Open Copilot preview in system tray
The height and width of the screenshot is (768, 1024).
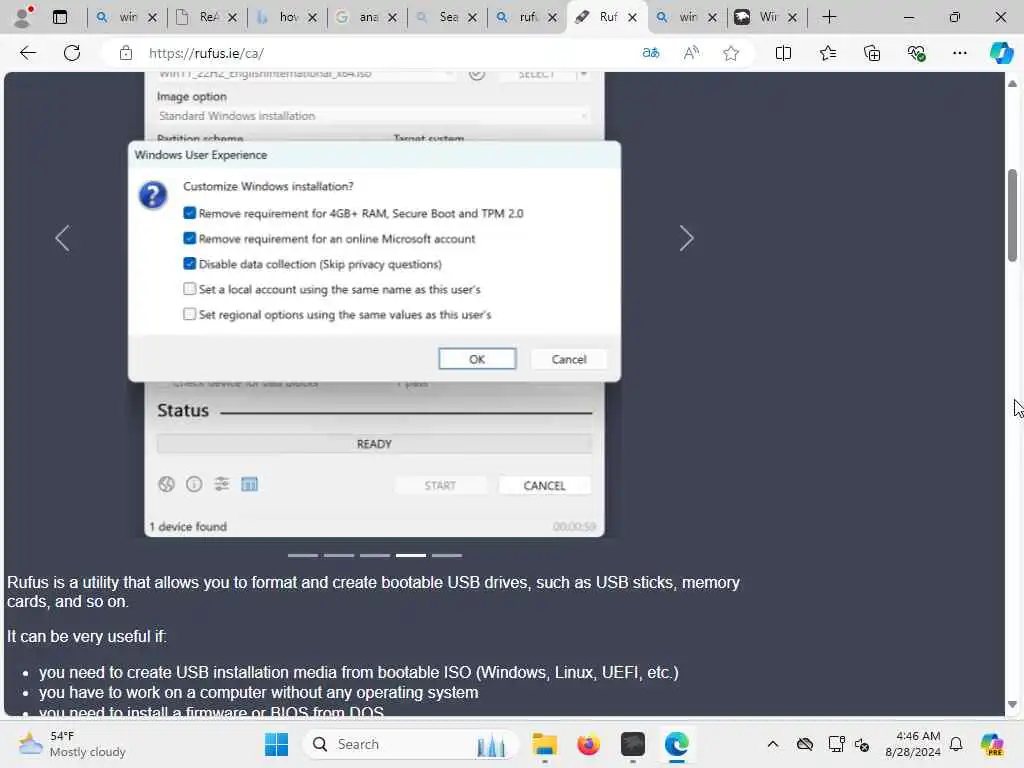992,744
